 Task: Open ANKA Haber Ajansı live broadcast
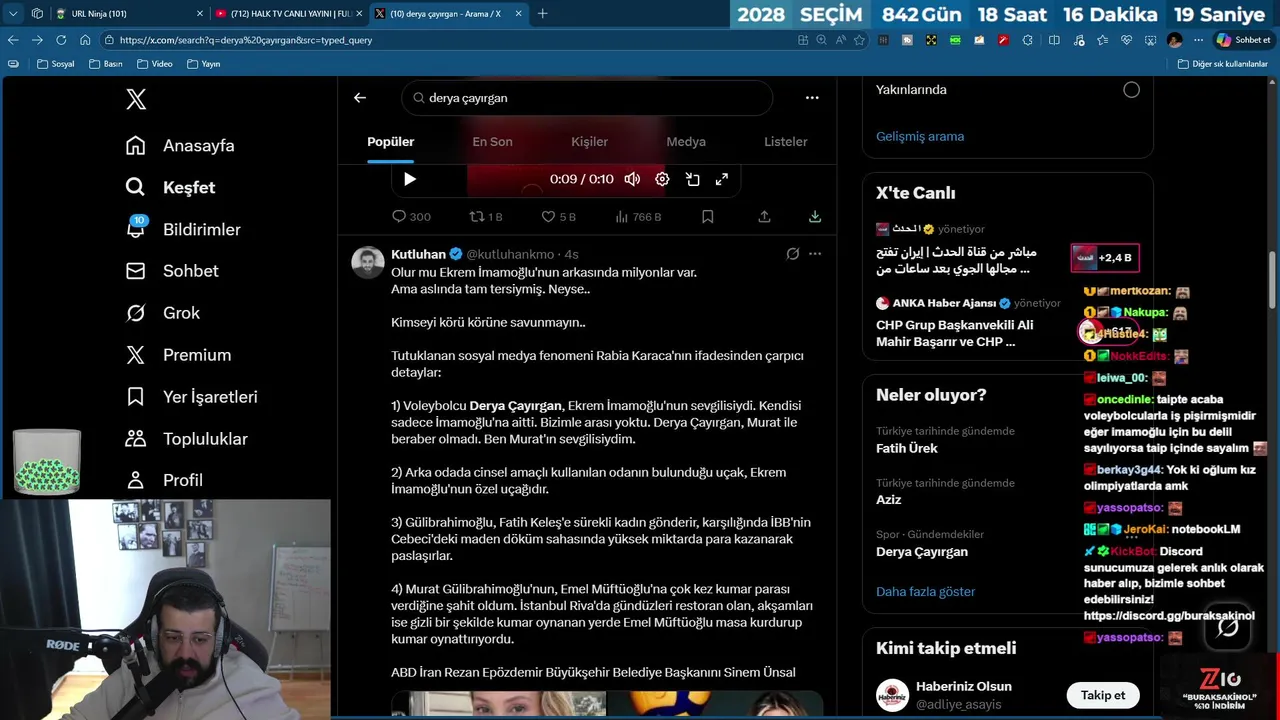(970, 322)
